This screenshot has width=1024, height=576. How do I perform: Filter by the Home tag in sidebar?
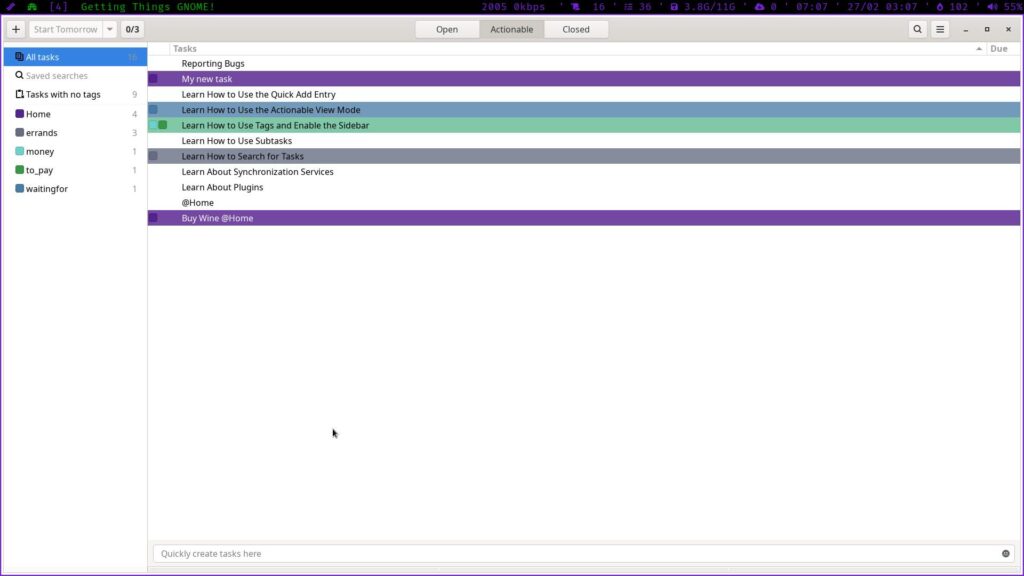click(76, 114)
